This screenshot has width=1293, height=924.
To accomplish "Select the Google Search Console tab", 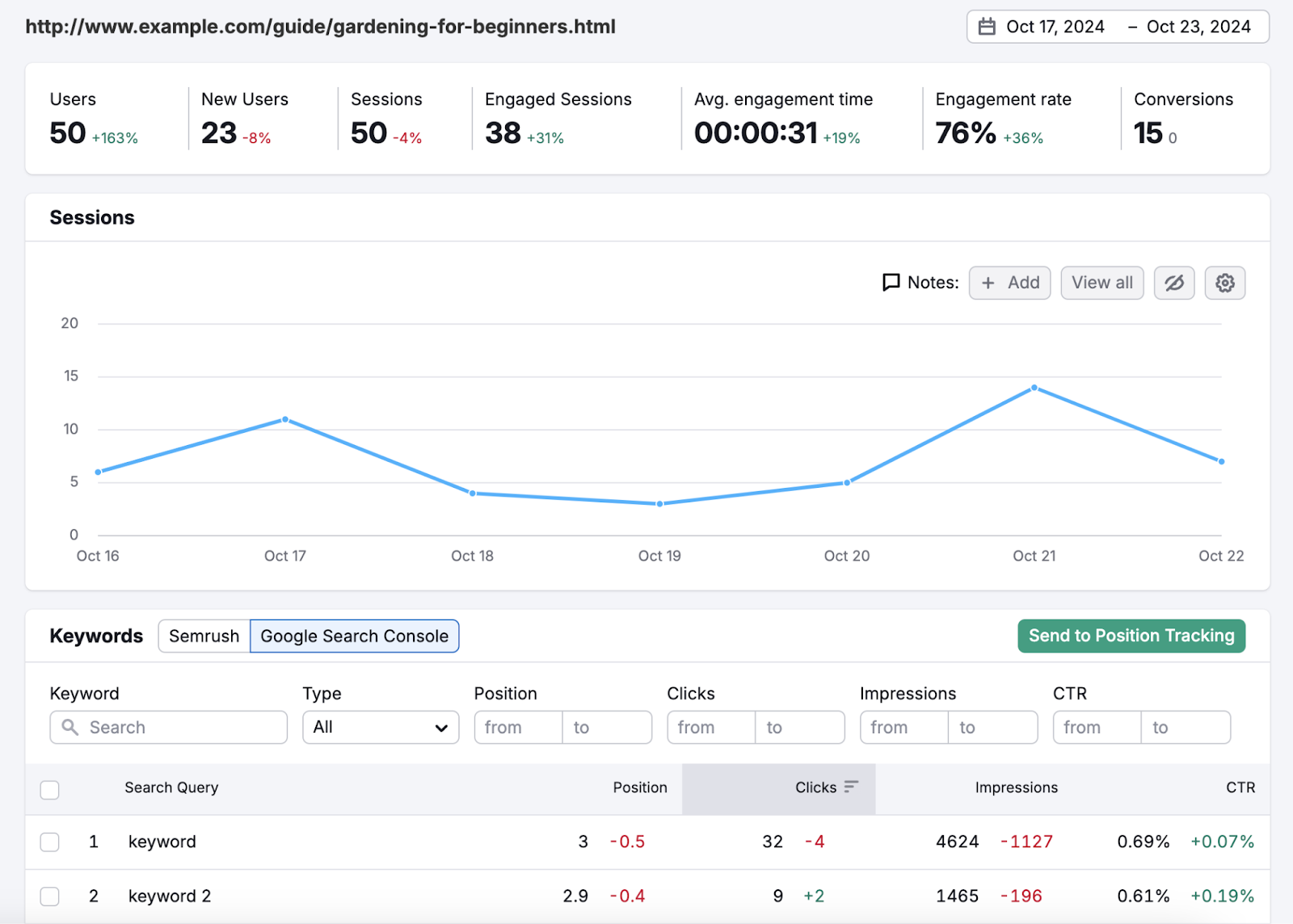I will (x=354, y=636).
